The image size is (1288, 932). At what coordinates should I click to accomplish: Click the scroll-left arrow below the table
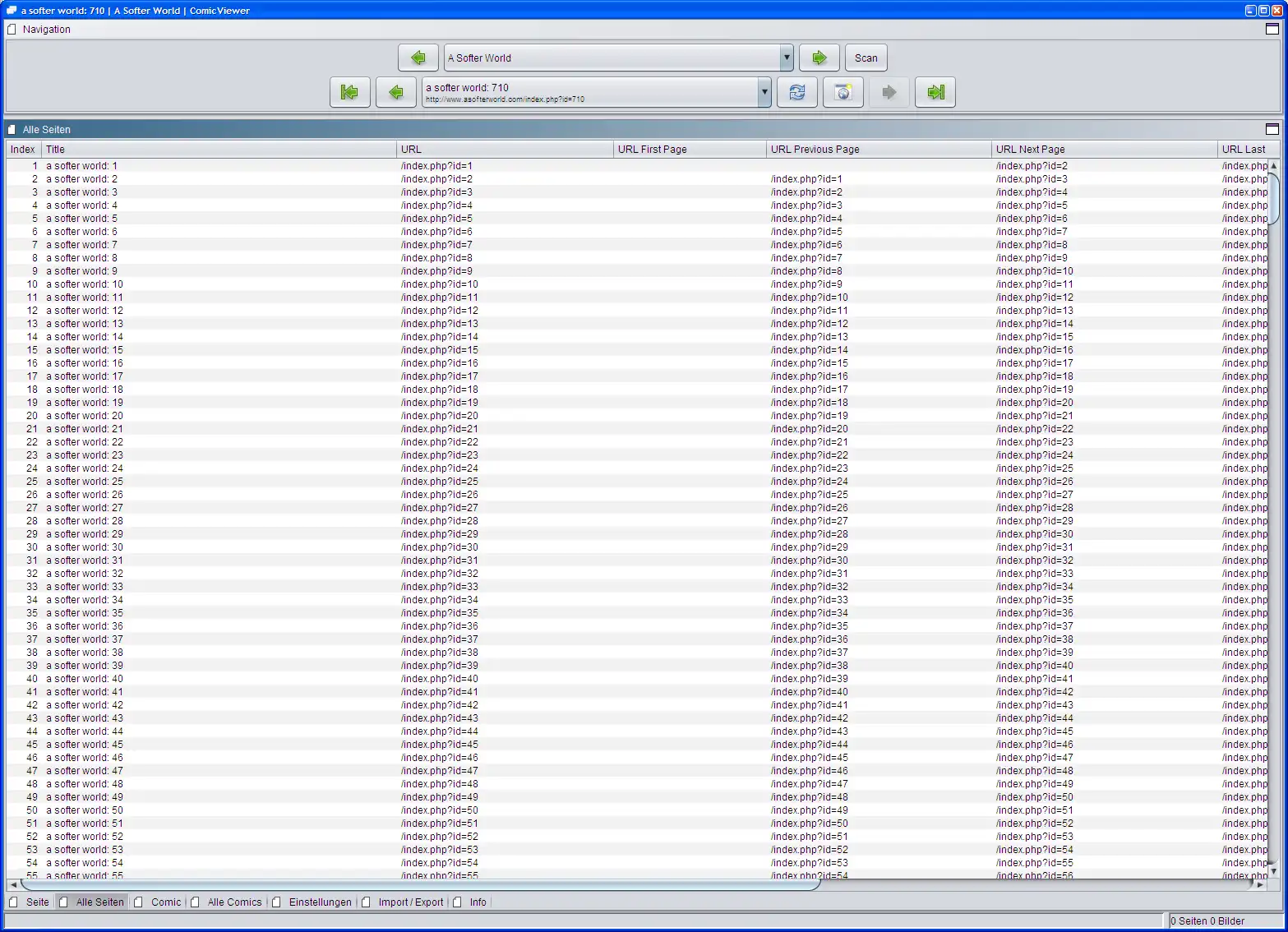(12, 885)
